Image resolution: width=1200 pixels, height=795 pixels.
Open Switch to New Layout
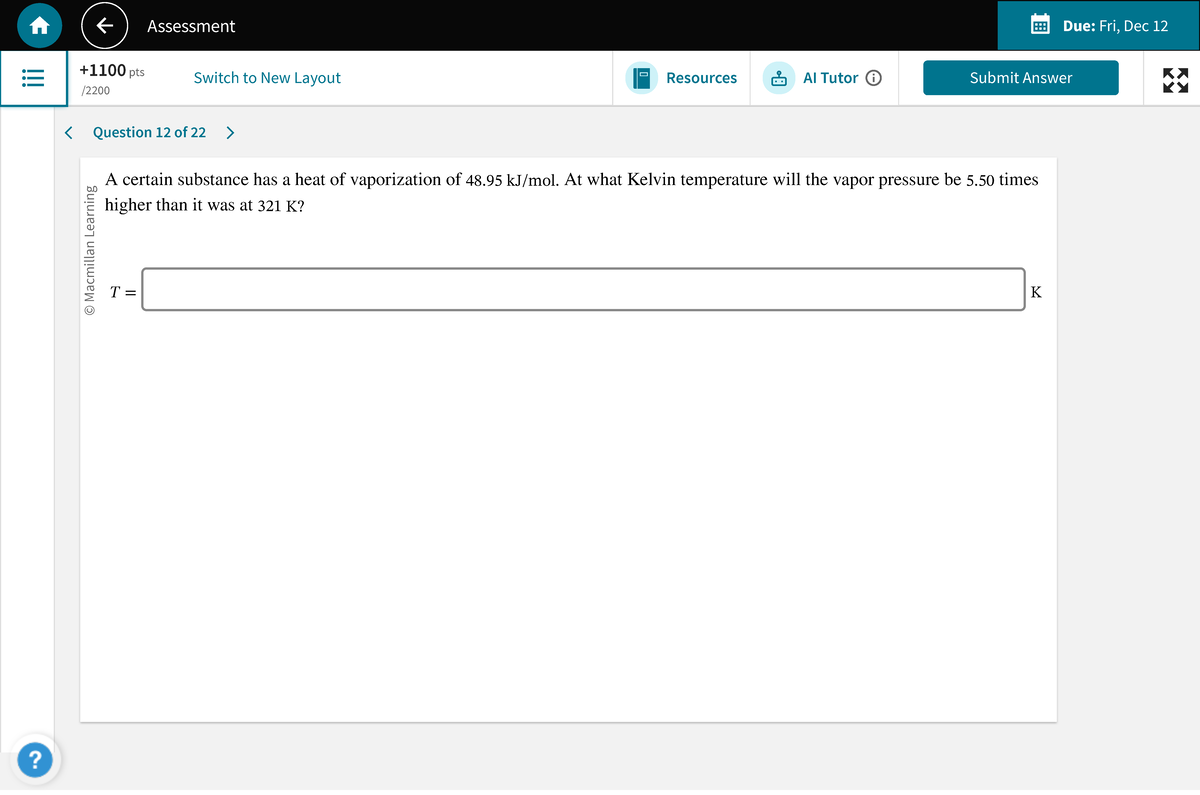[x=267, y=77]
